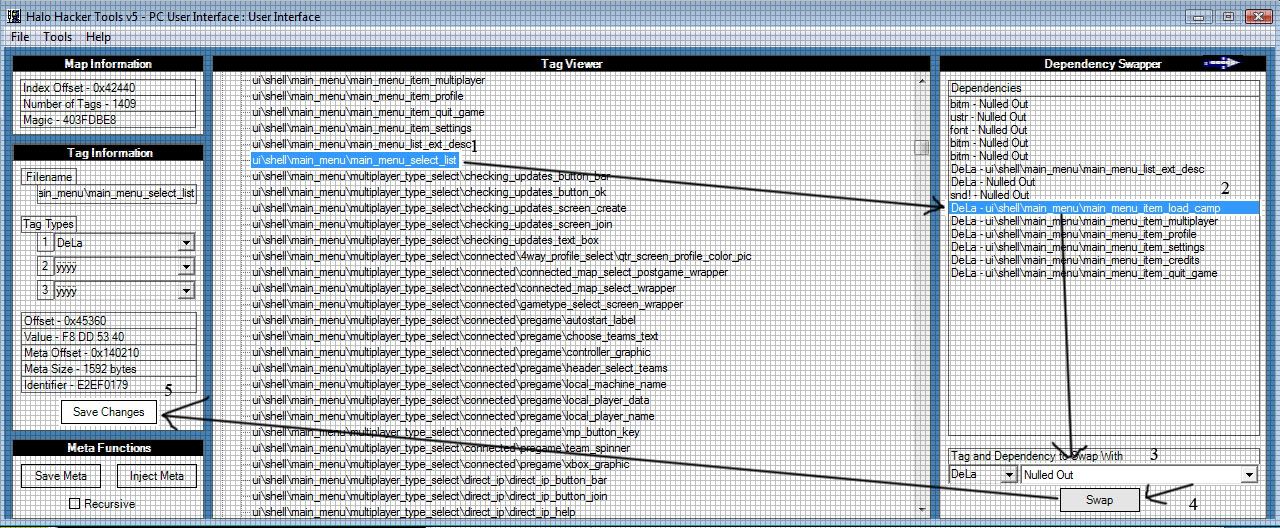Select pregame mp_button_key tag

click(x=445, y=432)
